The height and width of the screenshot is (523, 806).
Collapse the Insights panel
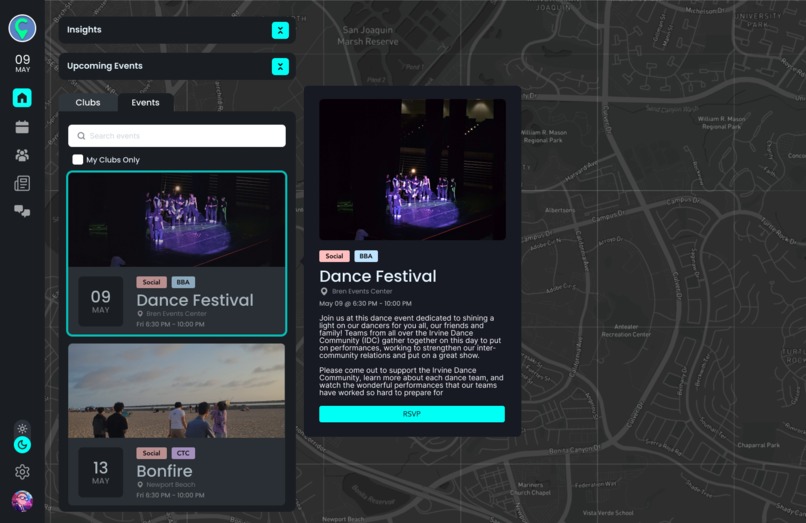pyautogui.click(x=280, y=30)
